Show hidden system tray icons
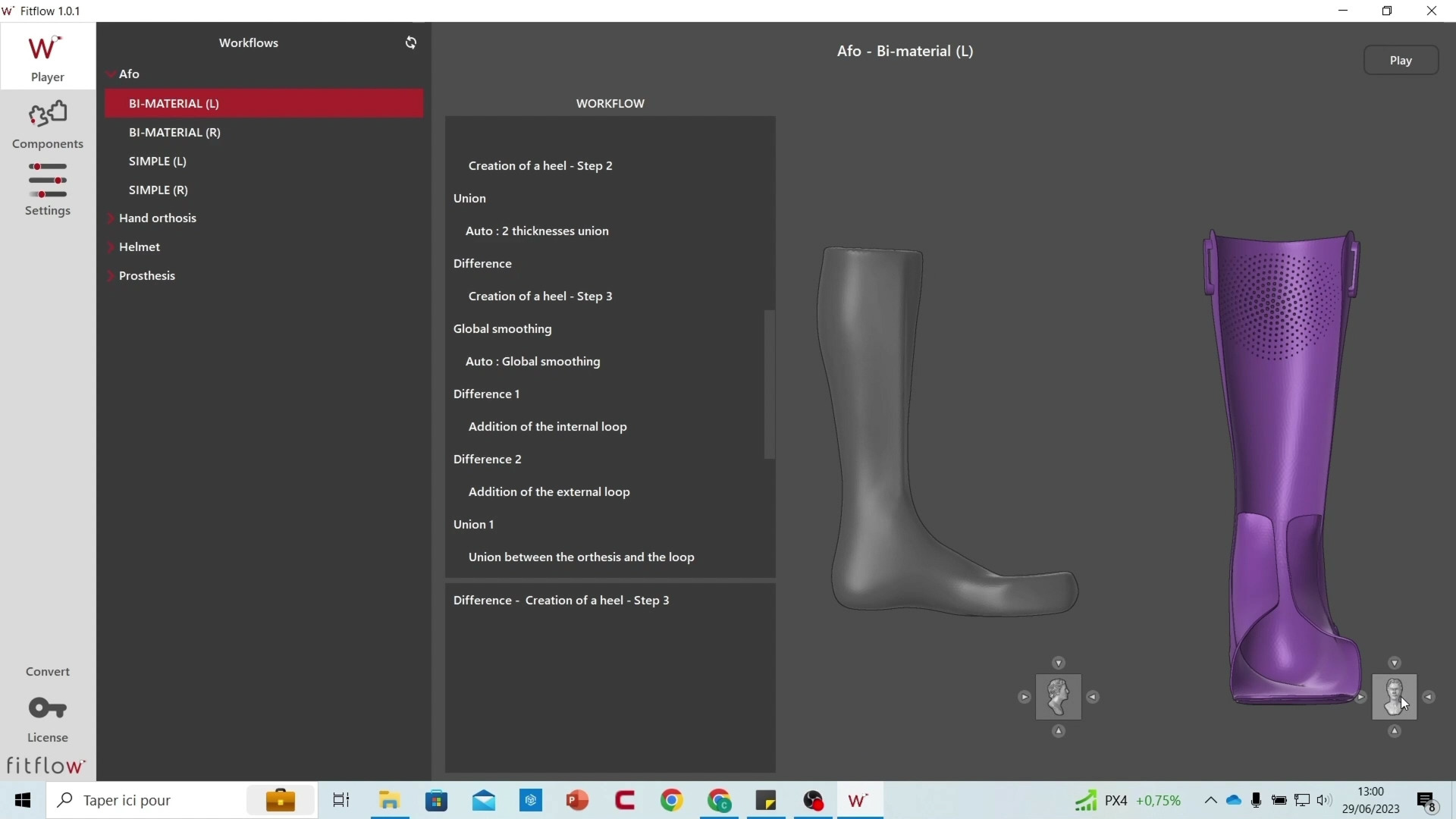 tap(1210, 800)
